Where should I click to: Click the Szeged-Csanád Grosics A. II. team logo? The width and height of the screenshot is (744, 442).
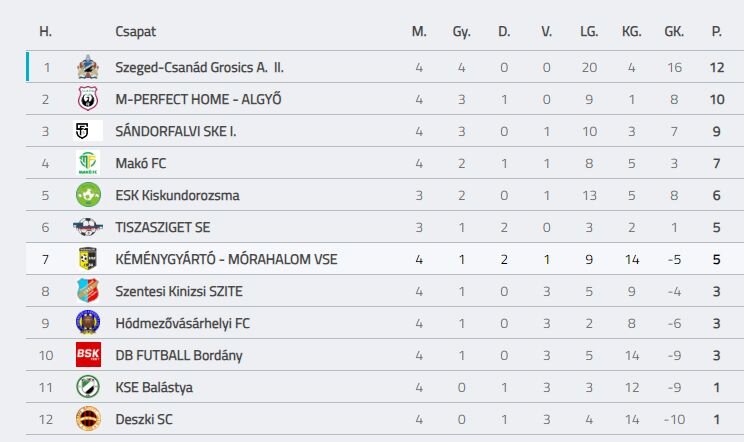[x=88, y=68]
